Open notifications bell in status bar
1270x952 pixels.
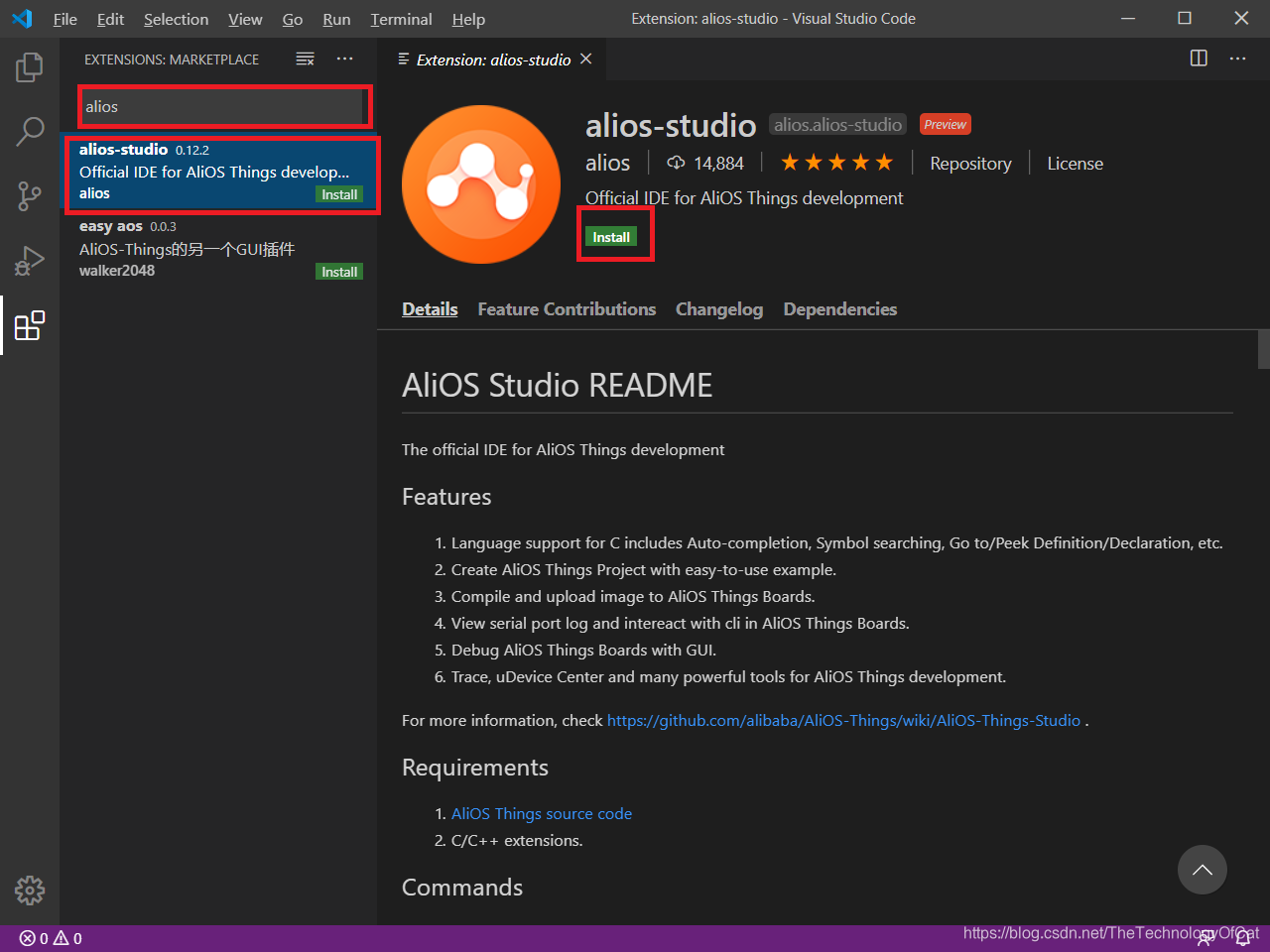tap(1242, 938)
